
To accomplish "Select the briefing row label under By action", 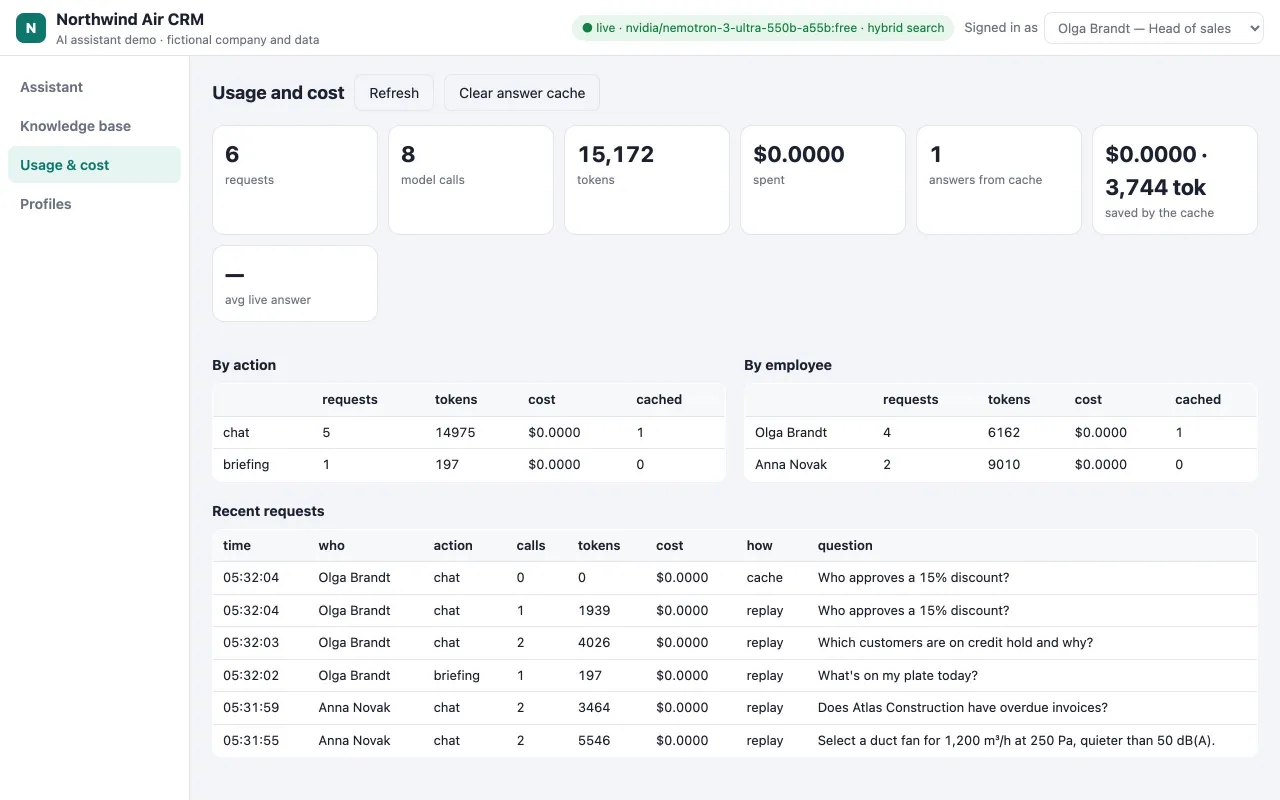I will coord(246,464).
